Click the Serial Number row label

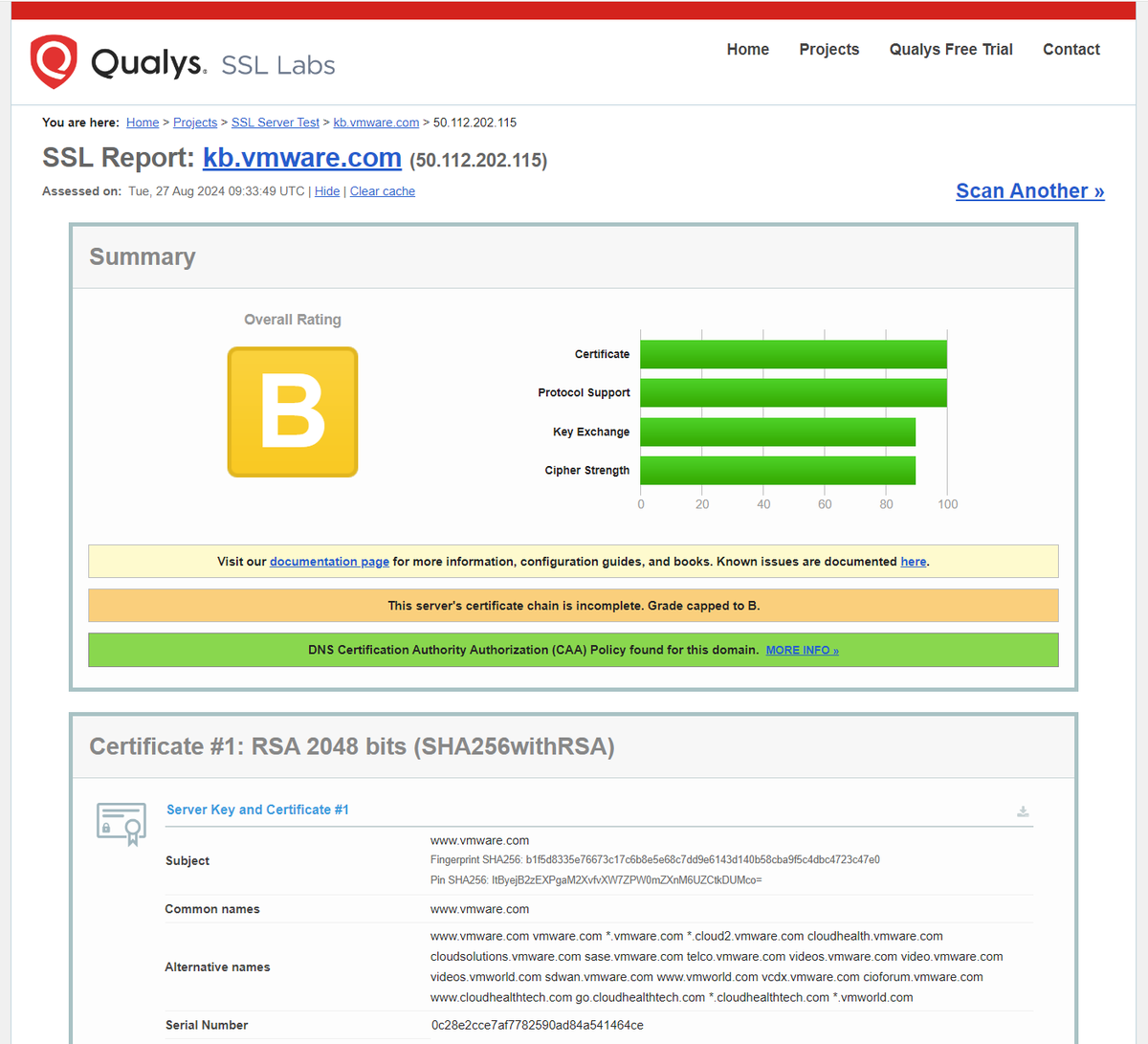pyautogui.click(x=207, y=1025)
